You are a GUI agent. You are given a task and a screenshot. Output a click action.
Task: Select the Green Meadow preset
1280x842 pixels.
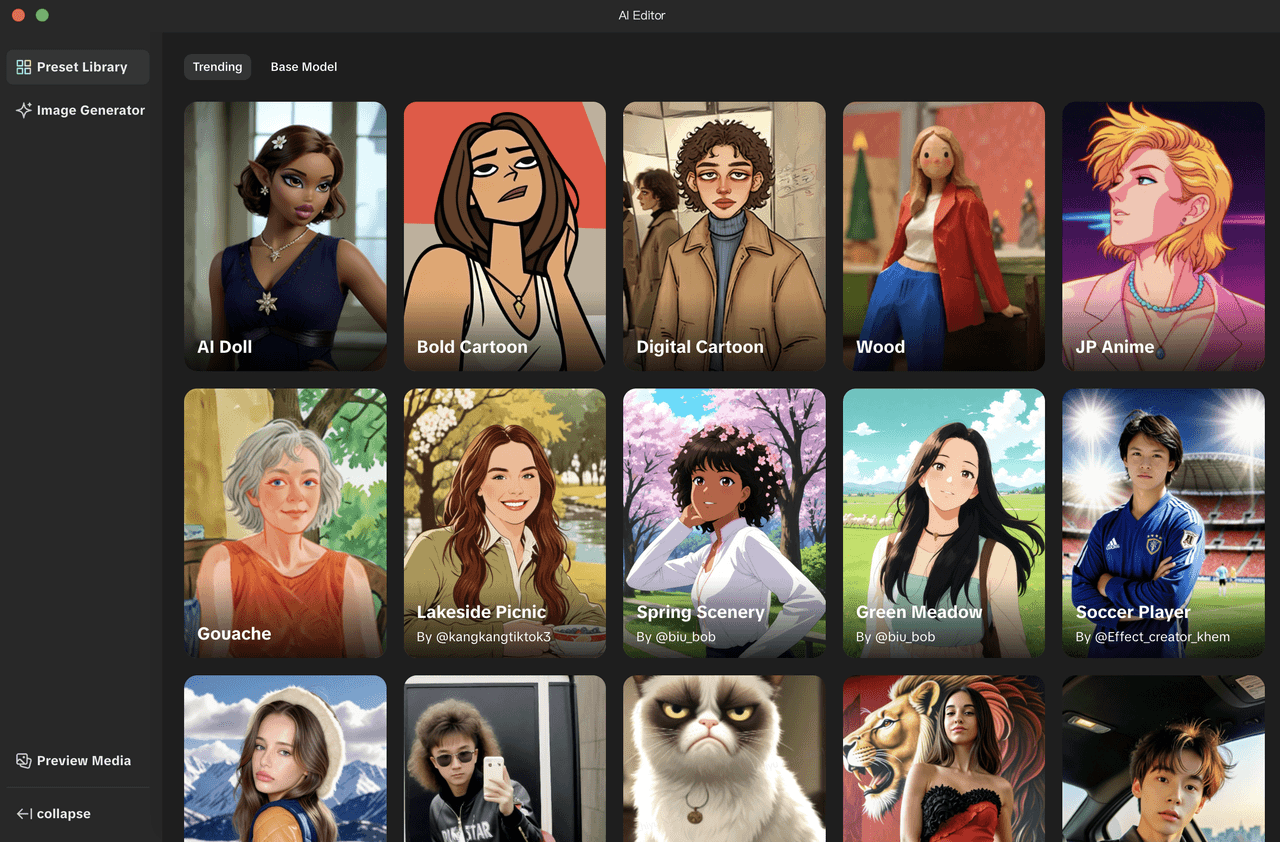pos(944,523)
